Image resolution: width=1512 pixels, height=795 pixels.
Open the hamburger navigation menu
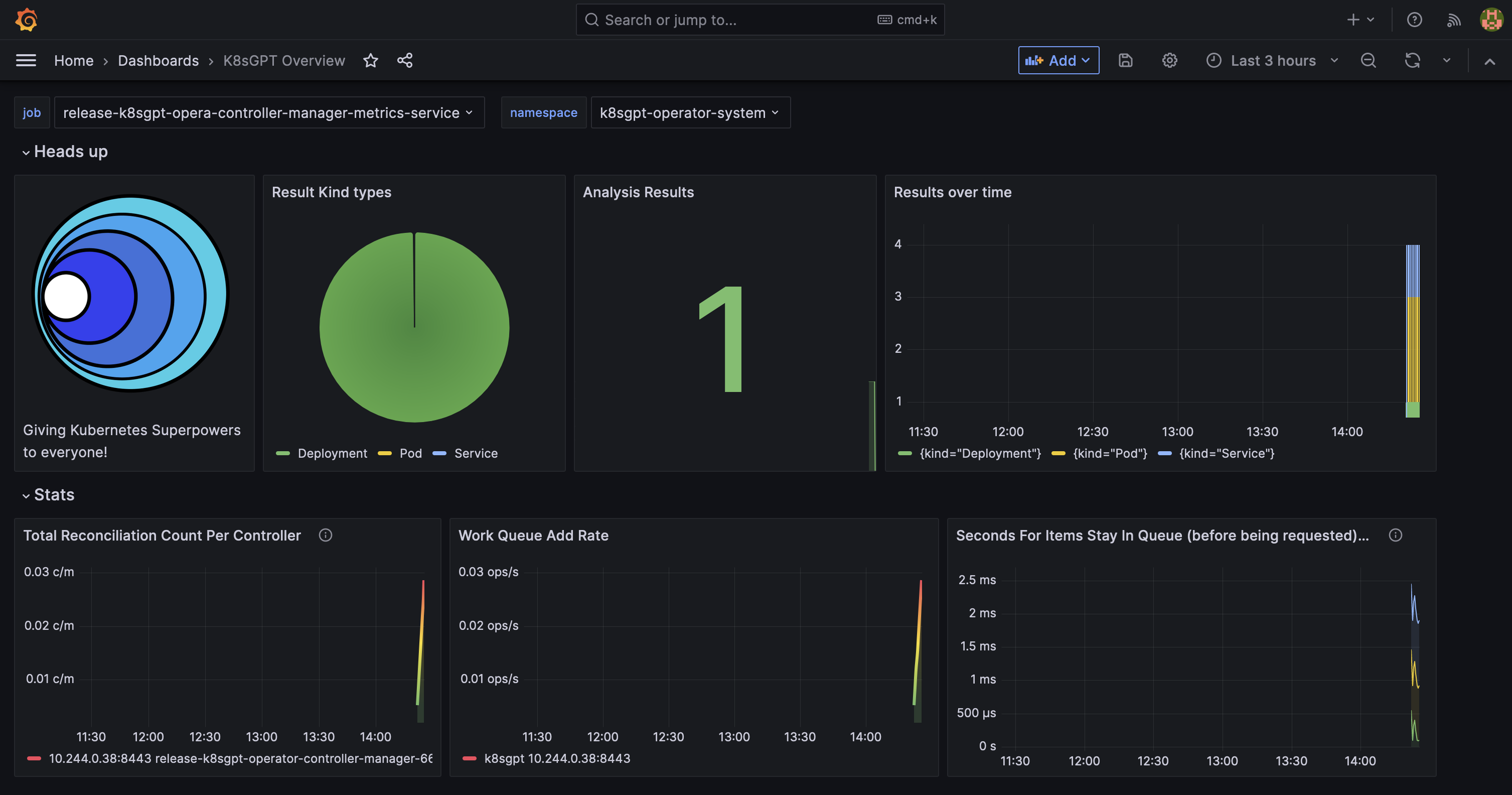(x=26, y=60)
